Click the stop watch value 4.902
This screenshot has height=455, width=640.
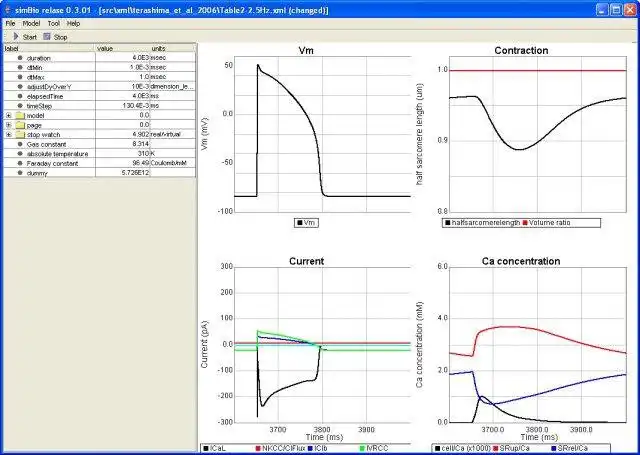(141, 135)
